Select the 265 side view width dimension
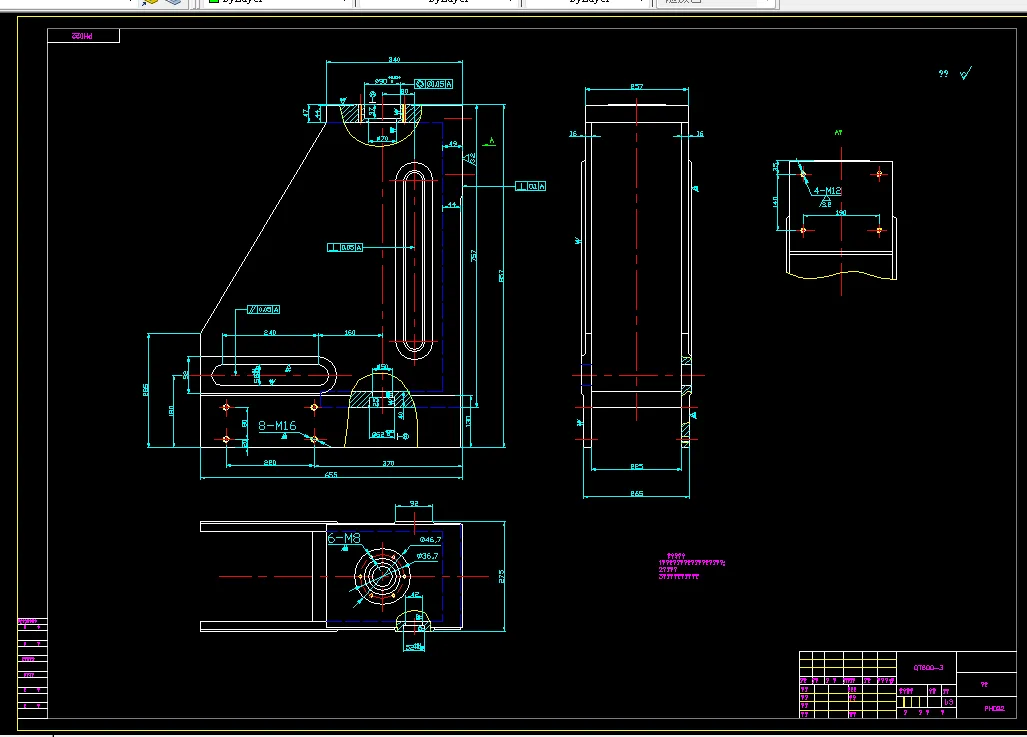Image resolution: width=1027 pixels, height=737 pixels. (x=637, y=493)
